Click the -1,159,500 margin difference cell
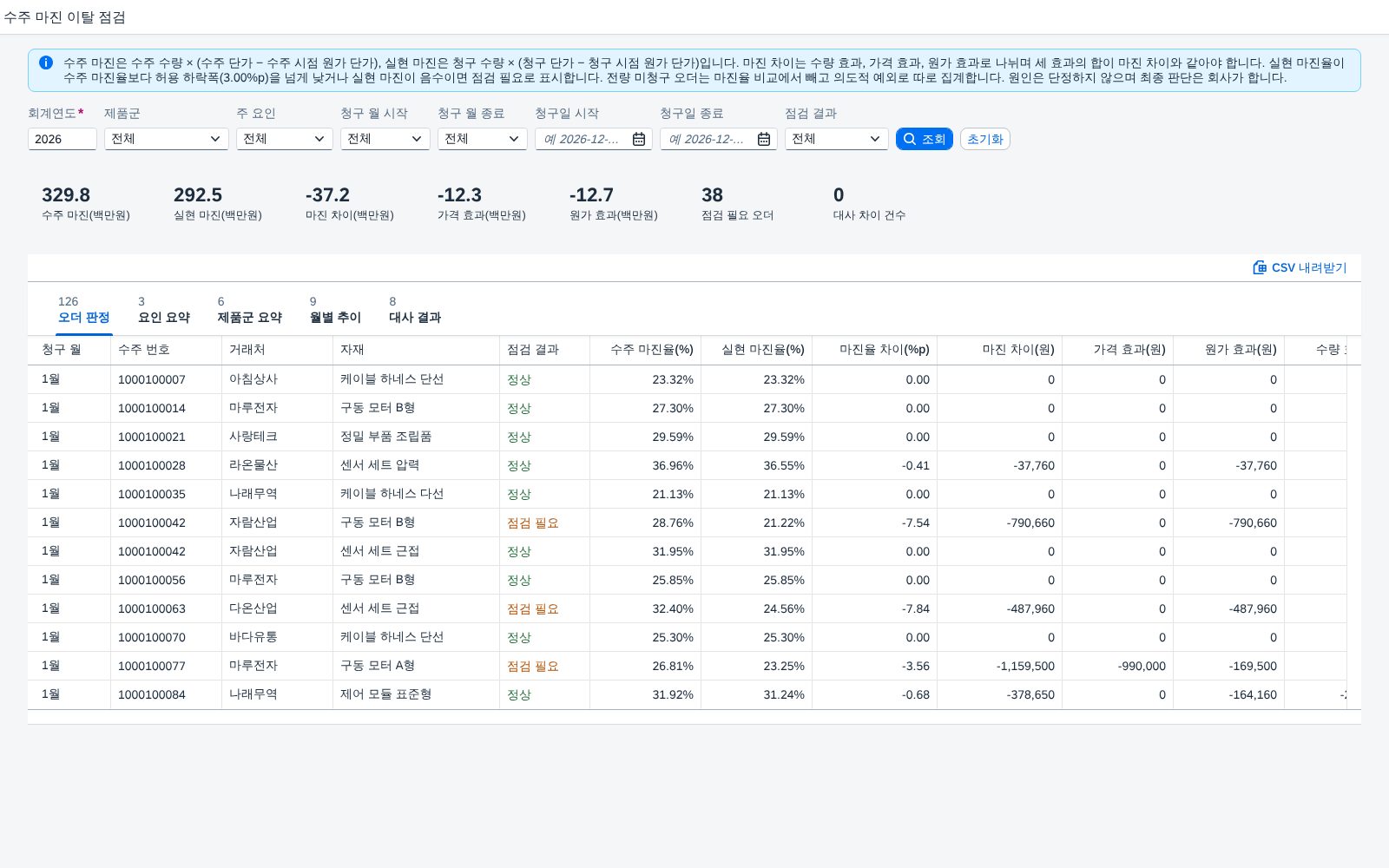This screenshot has height=868, width=1389. click(x=1025, y=666)
